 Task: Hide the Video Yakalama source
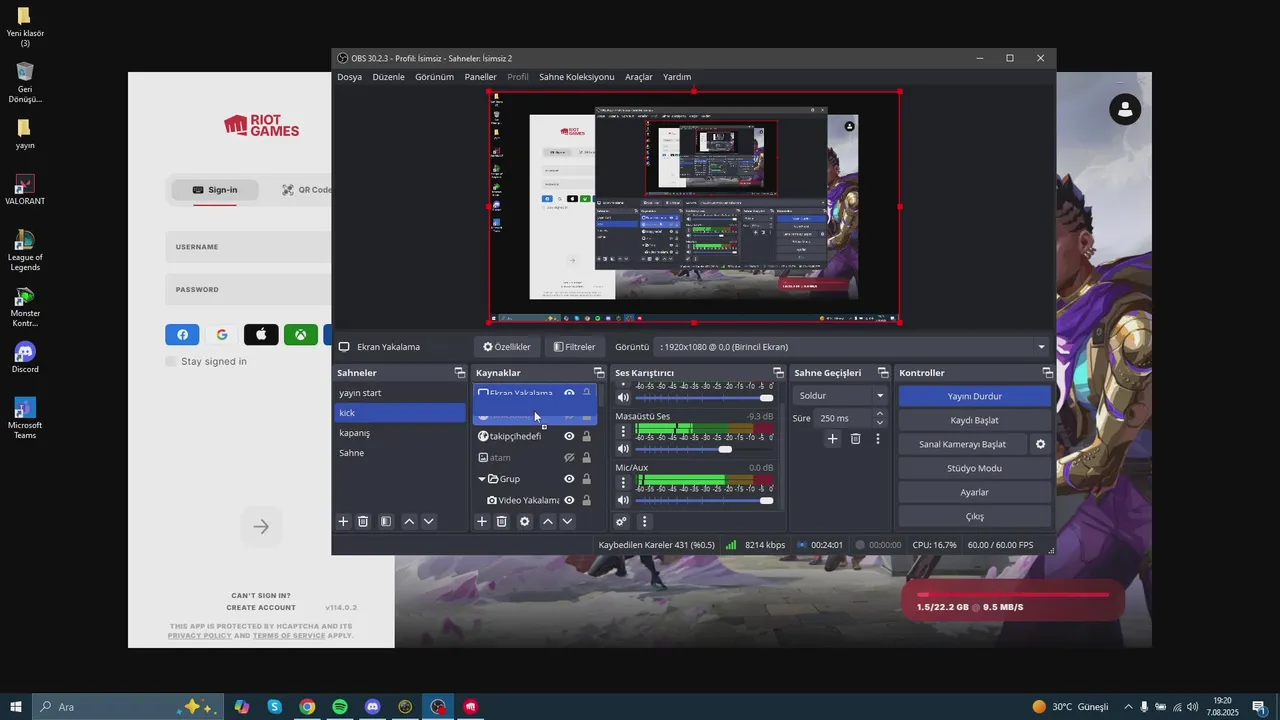[x=569, y=500]
